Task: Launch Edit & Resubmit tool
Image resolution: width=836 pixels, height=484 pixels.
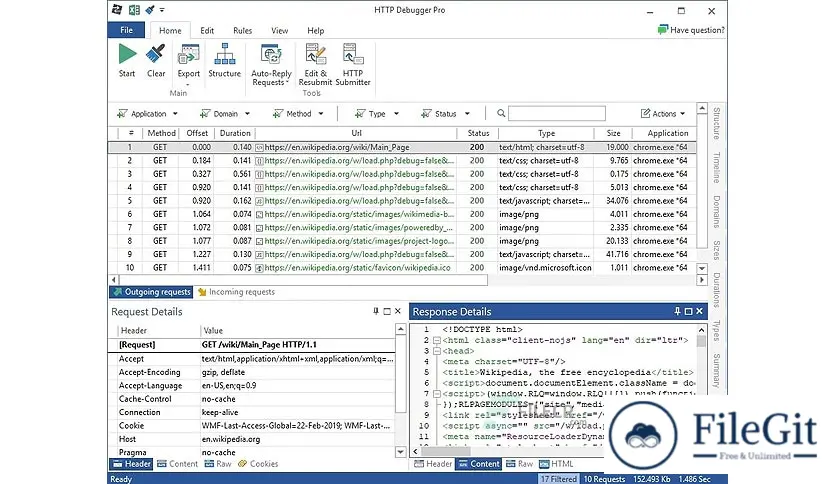Action: point(315,64)
